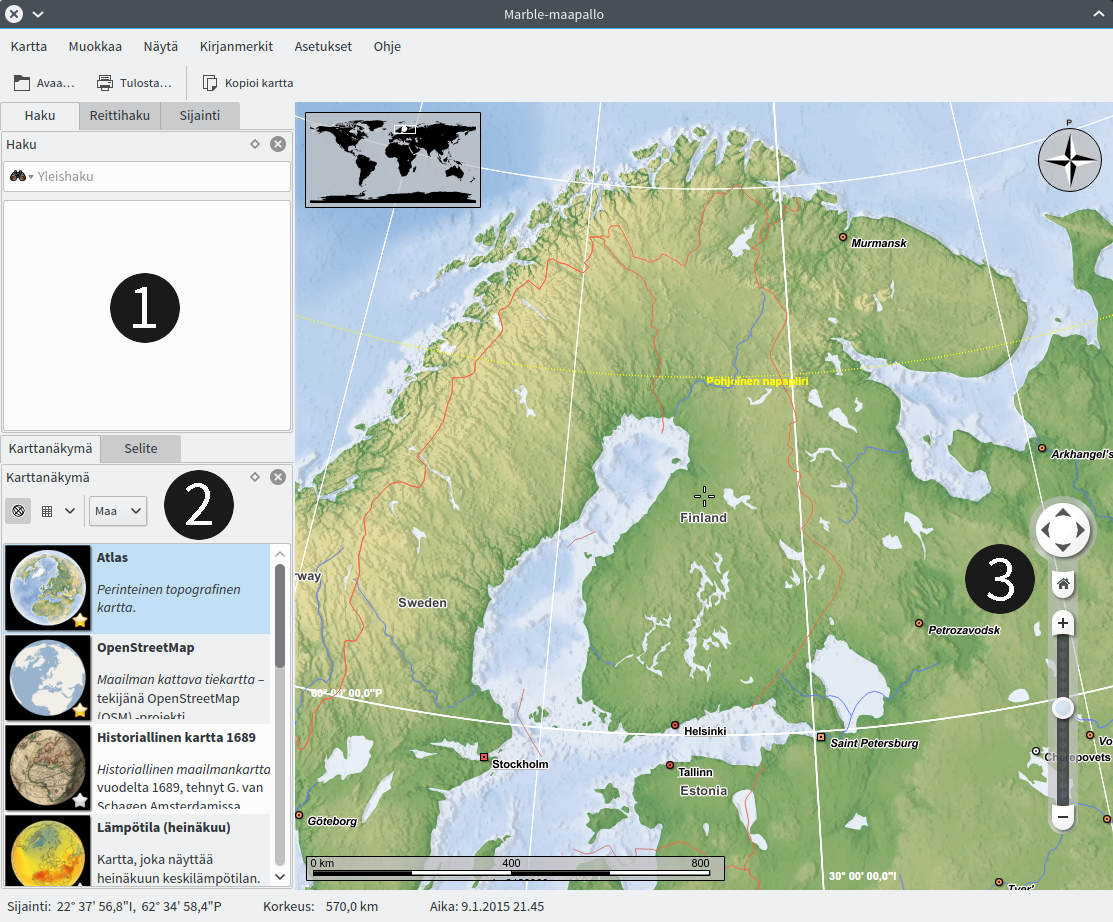Toggle favorite star on OpenStreetMap theme
The width and height of the screenshot is (1113, 922).
click(x=80, y=710)
